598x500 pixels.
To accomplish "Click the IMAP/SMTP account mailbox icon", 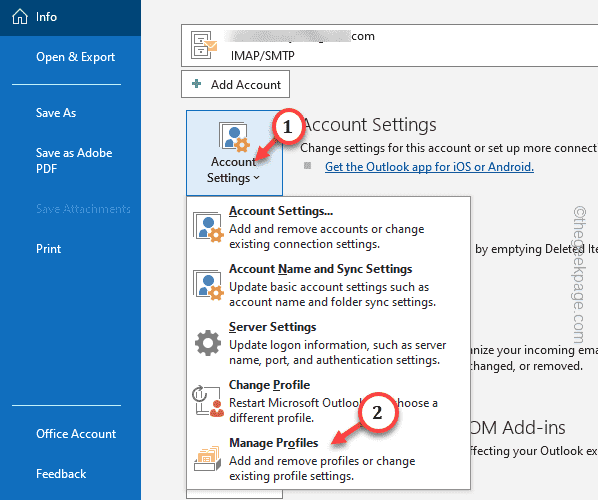I will [204, 45].
